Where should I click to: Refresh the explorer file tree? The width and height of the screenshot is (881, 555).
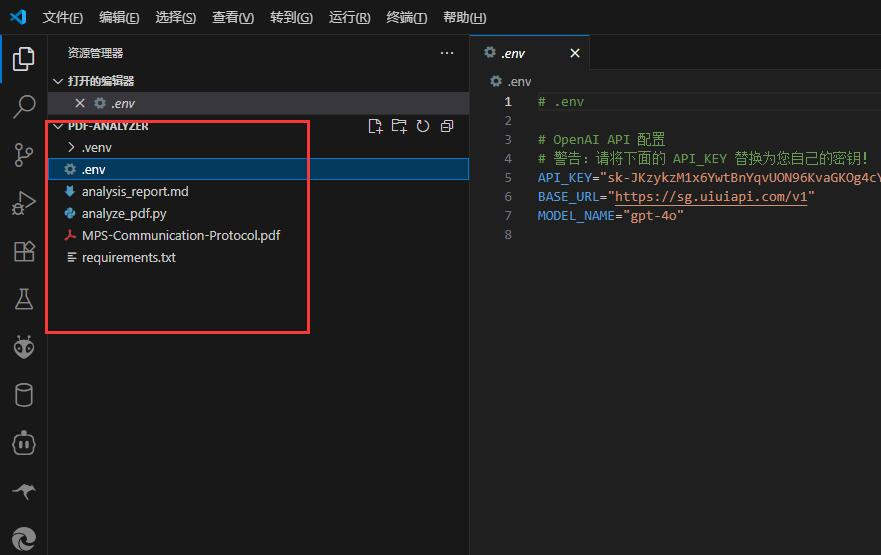423,126
